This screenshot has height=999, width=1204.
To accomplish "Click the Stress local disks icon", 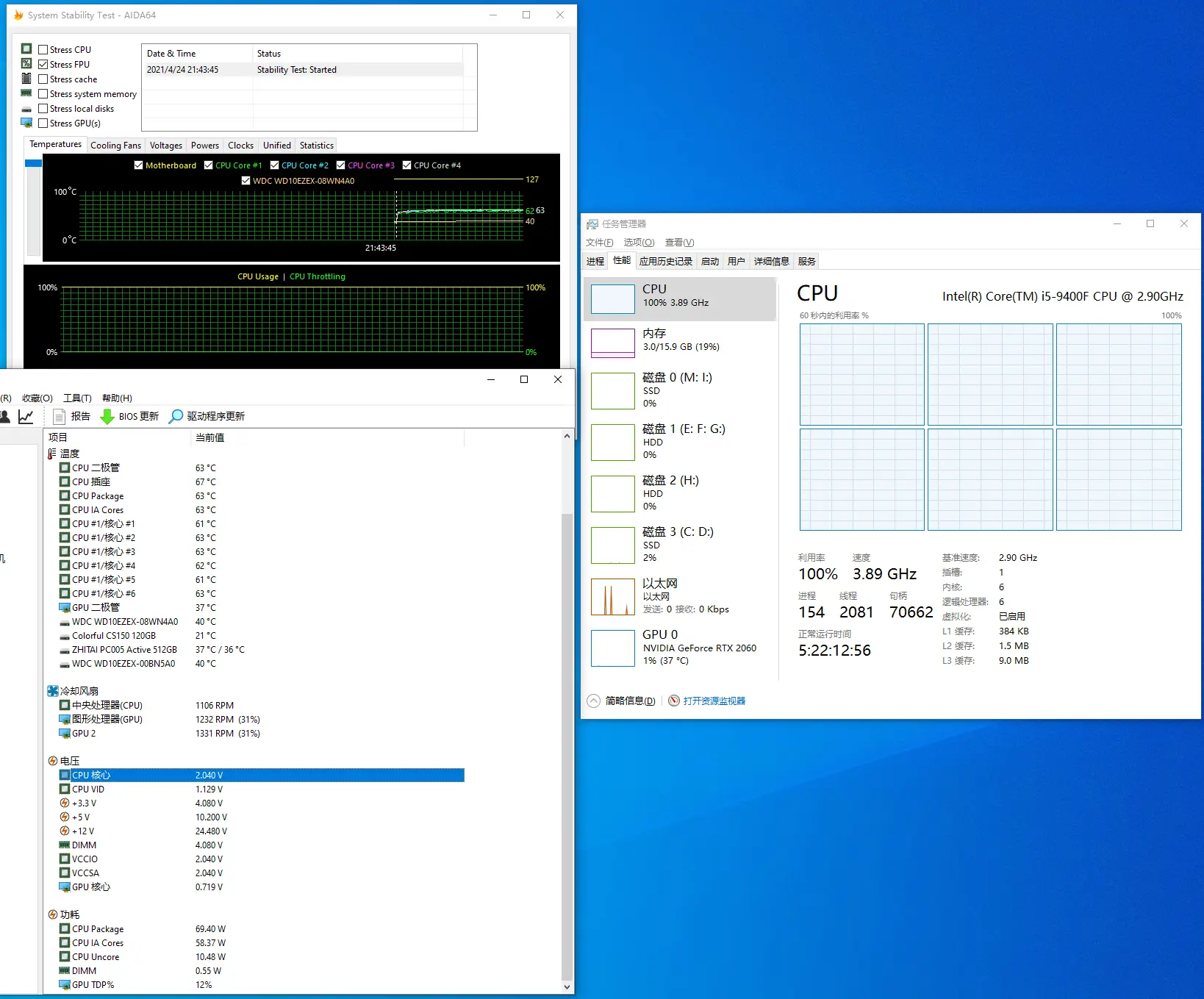I will (26, 109).
